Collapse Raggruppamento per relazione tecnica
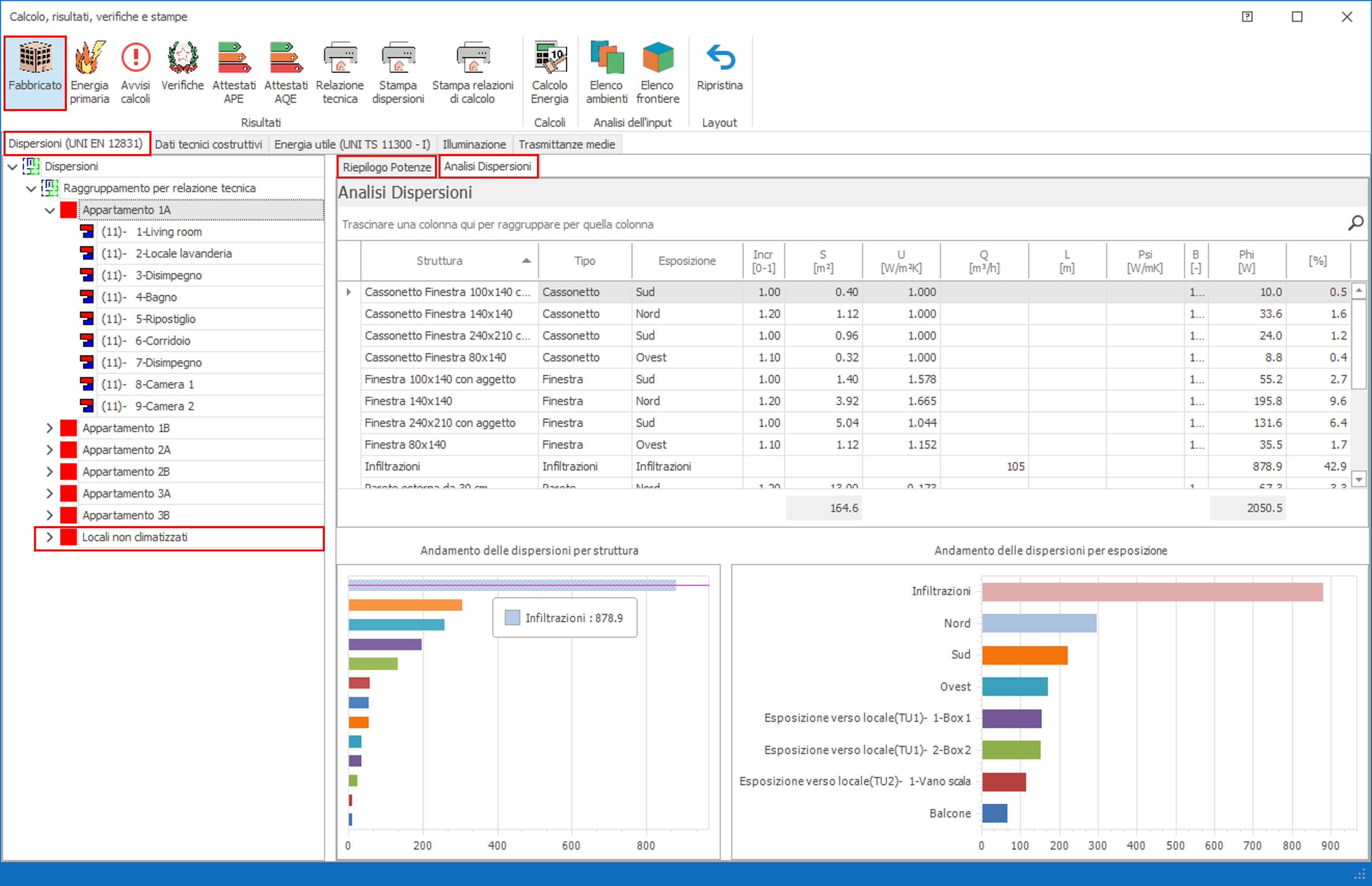Screen dimensions: 1372x886 click(x=31, y=189)
